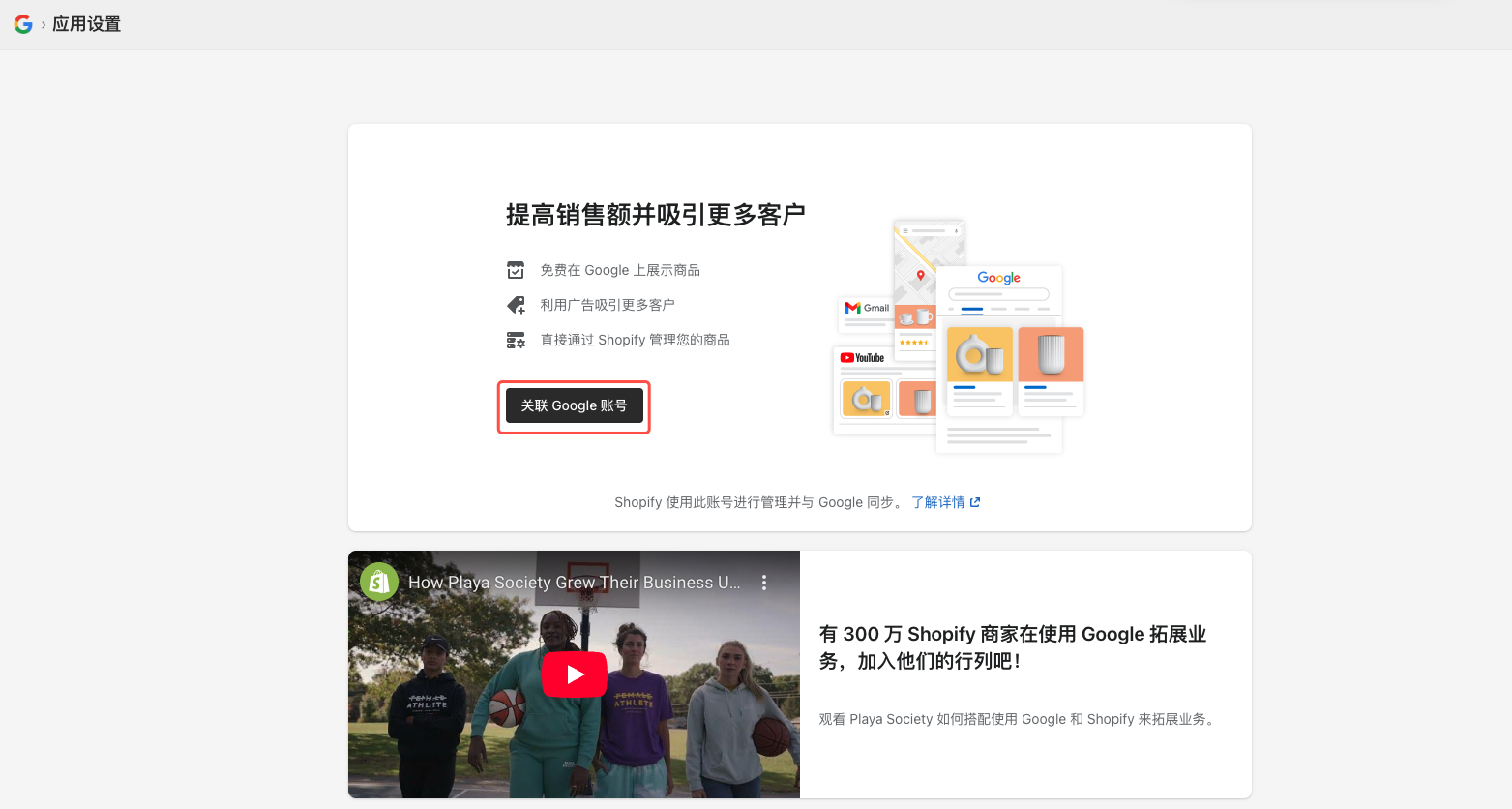Open the 了解详情 link

pos(938,502)
